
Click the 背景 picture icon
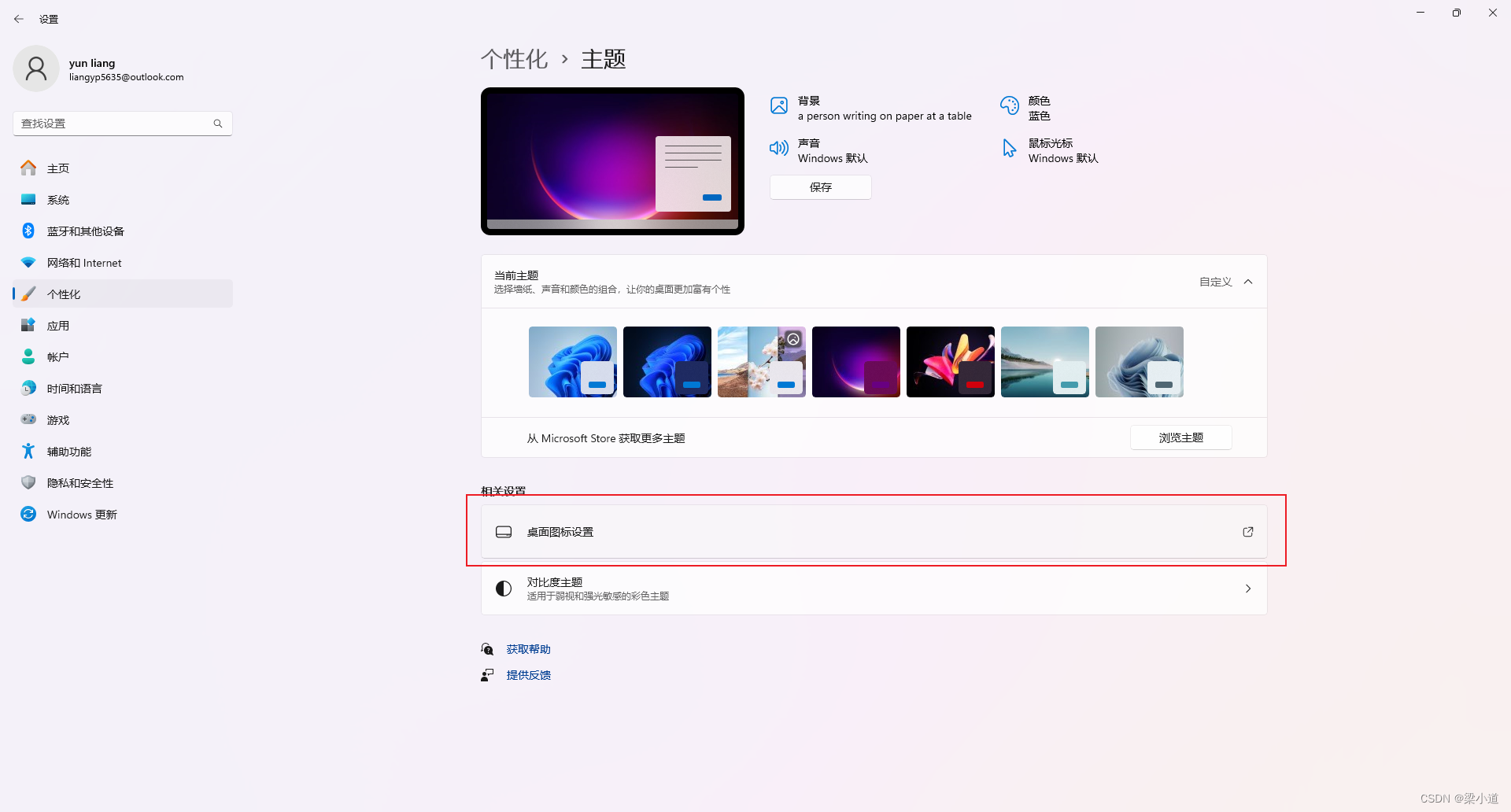click(779, 105)
